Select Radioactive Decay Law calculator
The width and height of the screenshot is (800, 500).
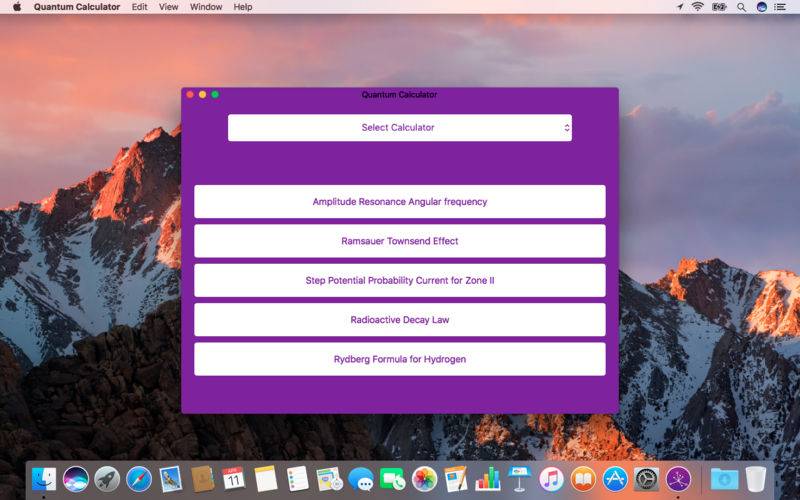point(399,320)
